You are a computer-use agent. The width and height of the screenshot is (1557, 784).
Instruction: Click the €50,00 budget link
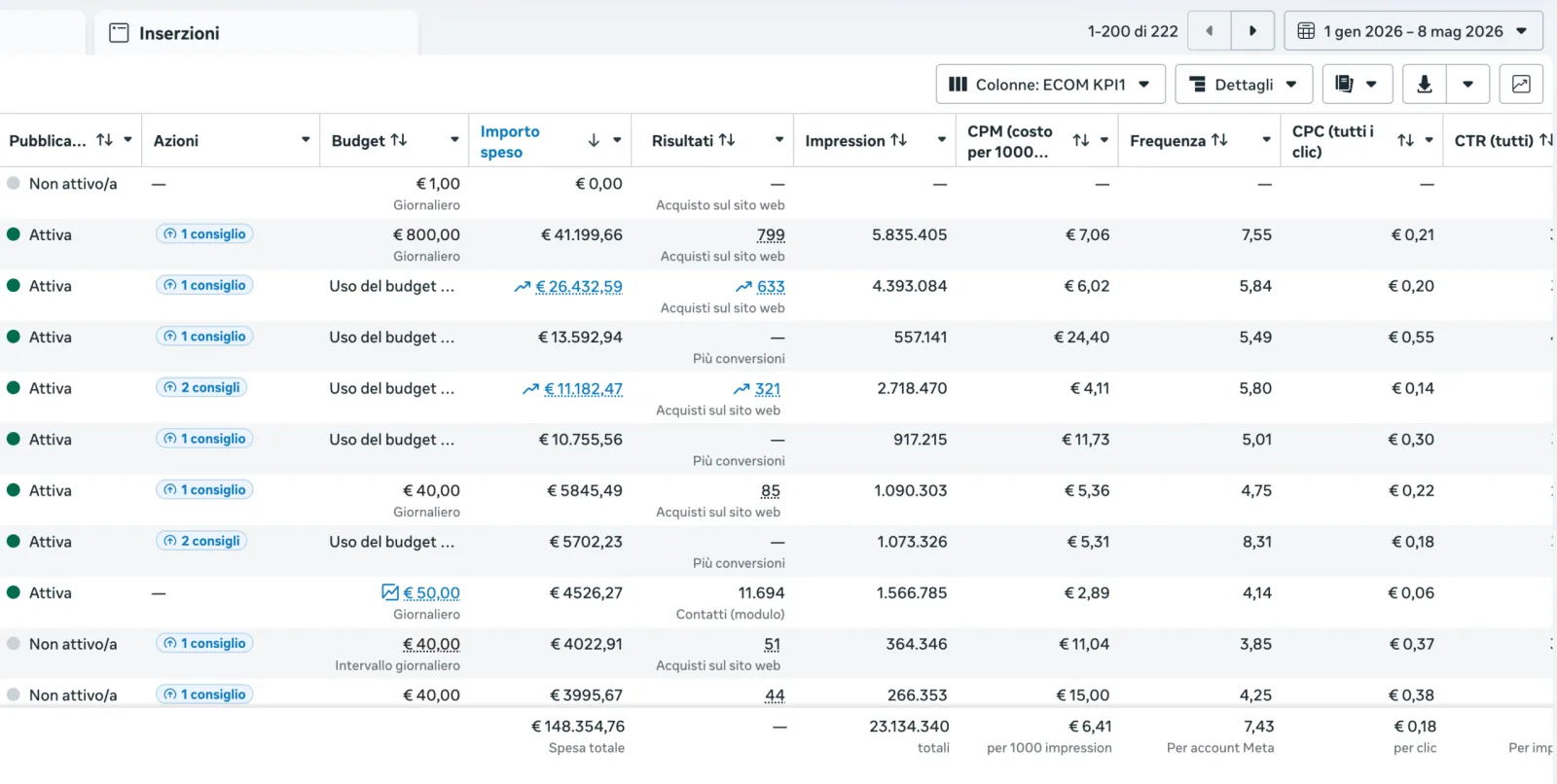point(431,592)
